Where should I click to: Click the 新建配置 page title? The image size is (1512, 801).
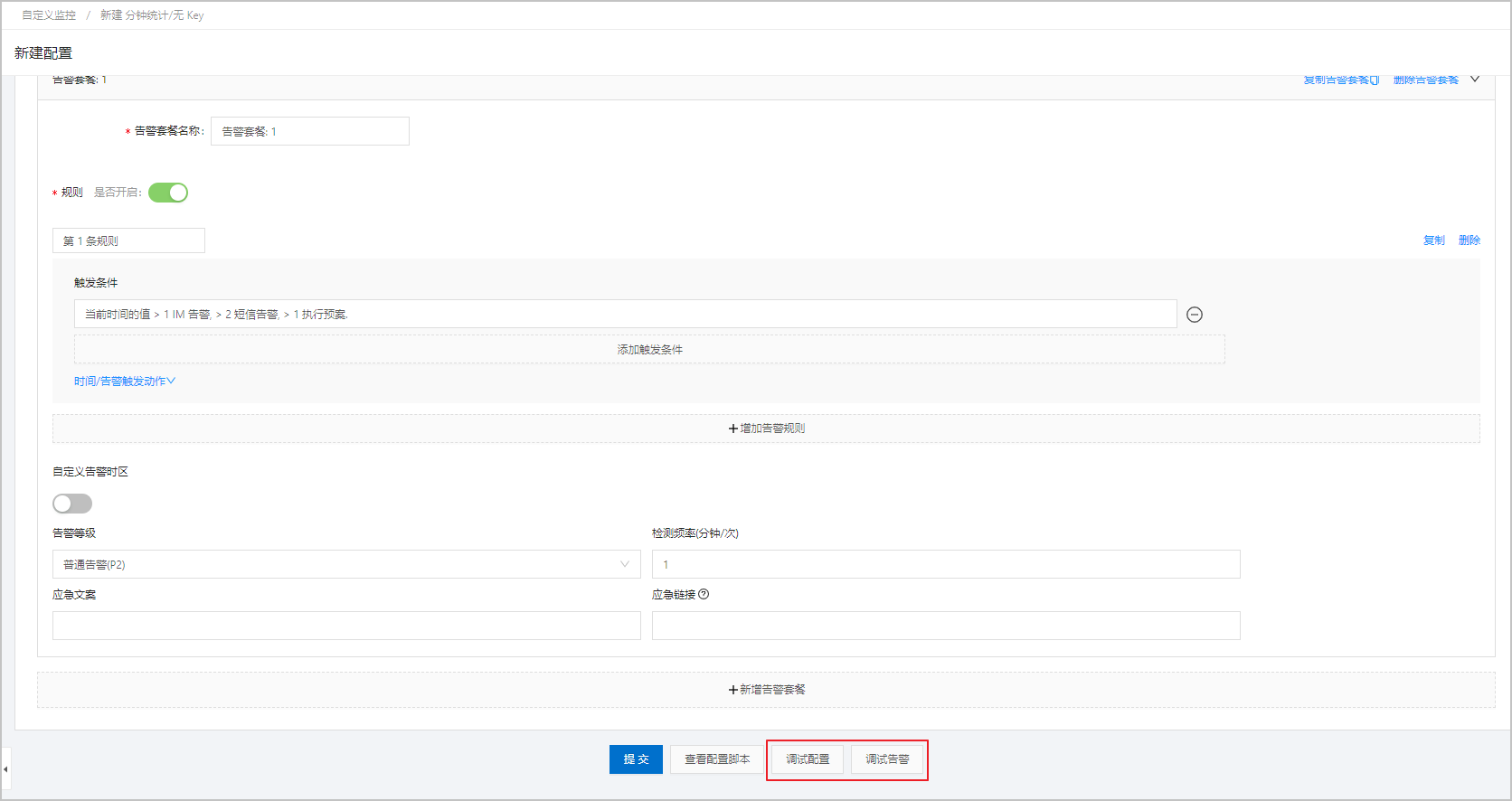point(43,53)
